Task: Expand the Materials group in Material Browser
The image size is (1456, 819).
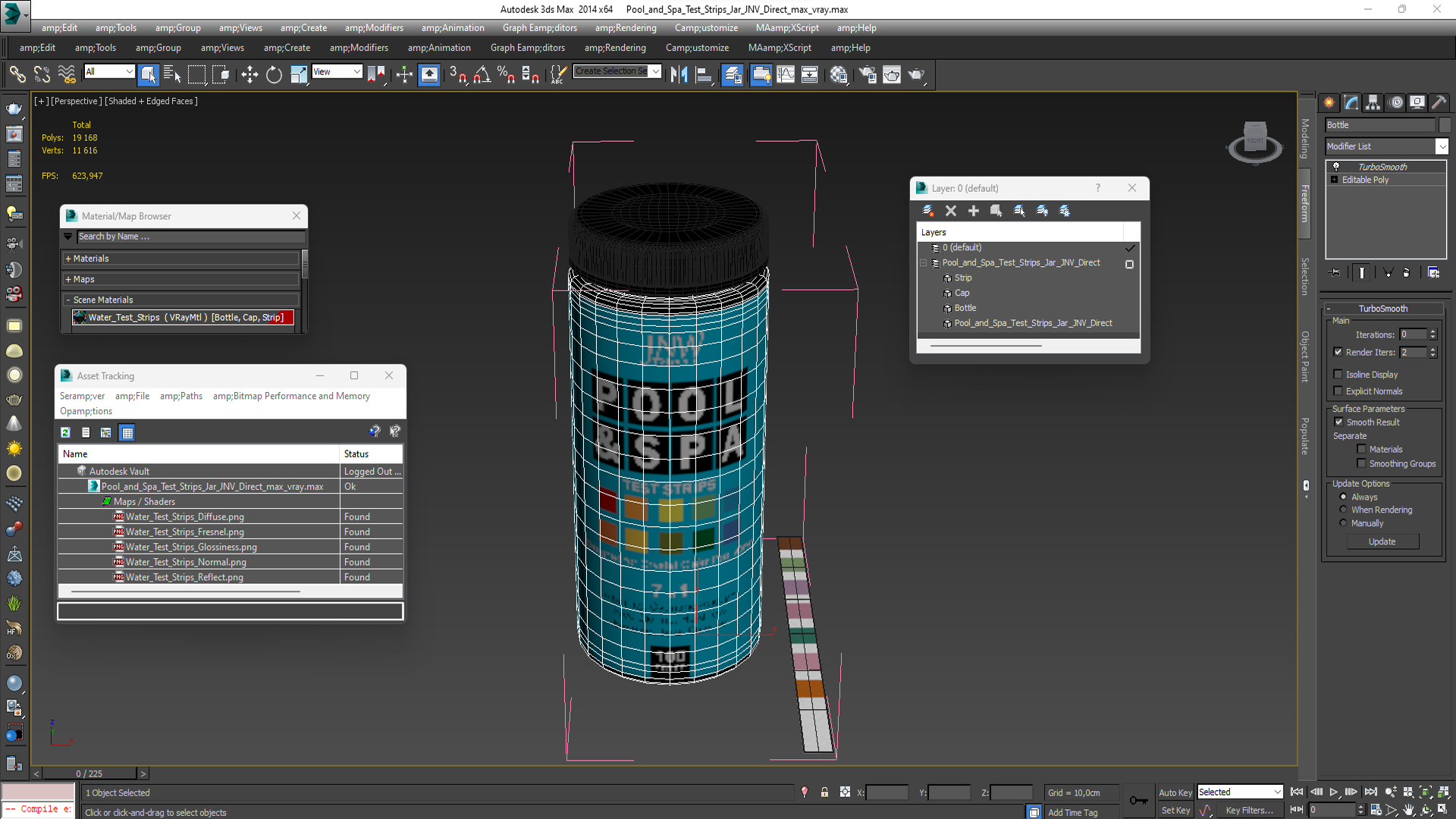Action: [x=182, y=259]
